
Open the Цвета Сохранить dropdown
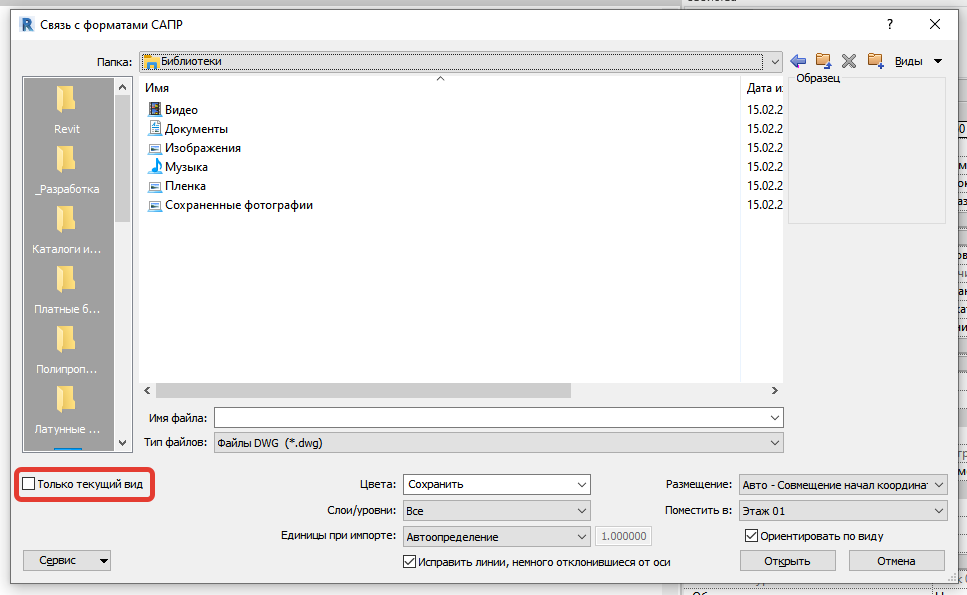(496, 484)
